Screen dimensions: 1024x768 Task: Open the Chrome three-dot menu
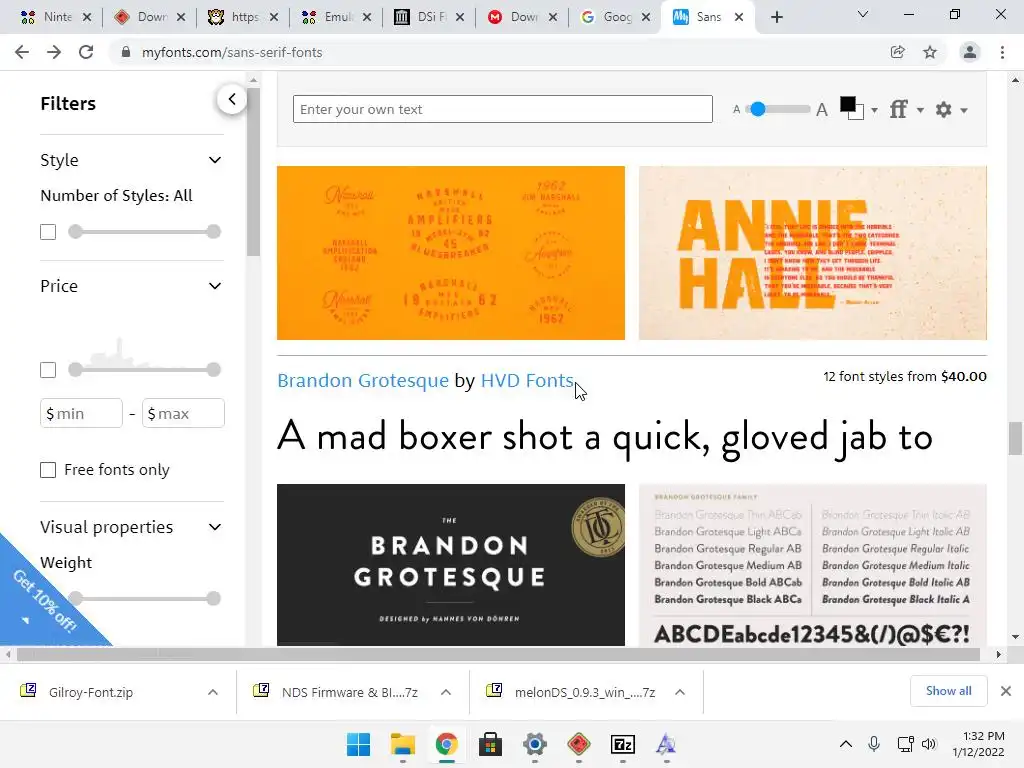tap(1002, 52)
